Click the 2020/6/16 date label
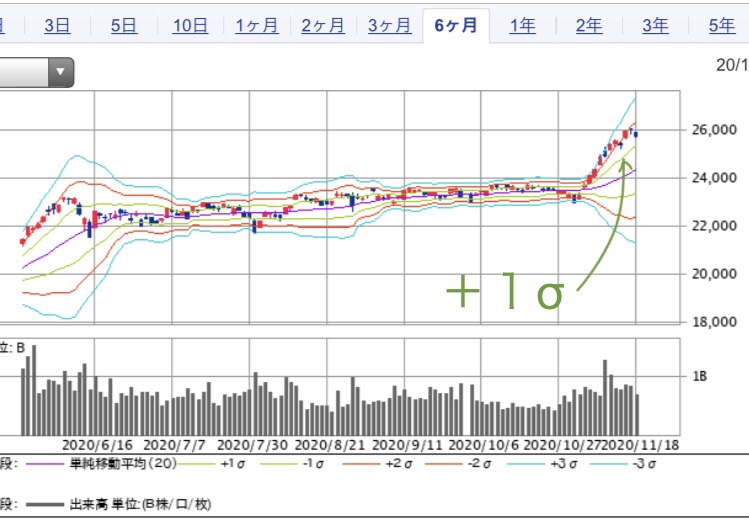 coord(97,445)
